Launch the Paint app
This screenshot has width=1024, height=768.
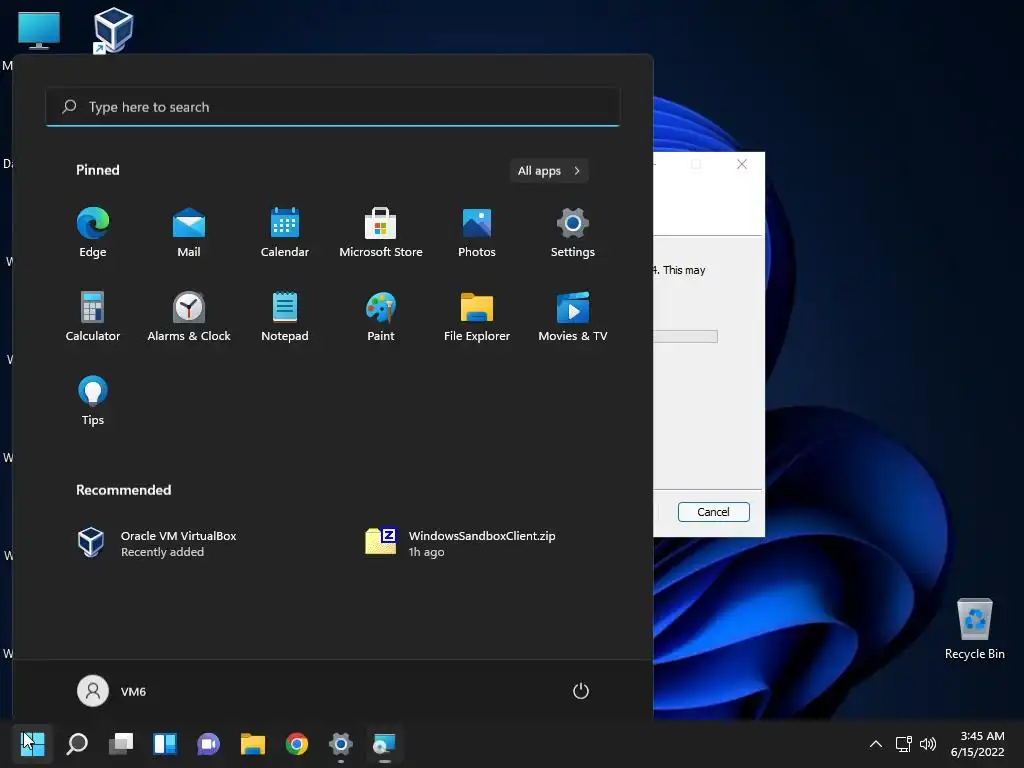[381, 317]
